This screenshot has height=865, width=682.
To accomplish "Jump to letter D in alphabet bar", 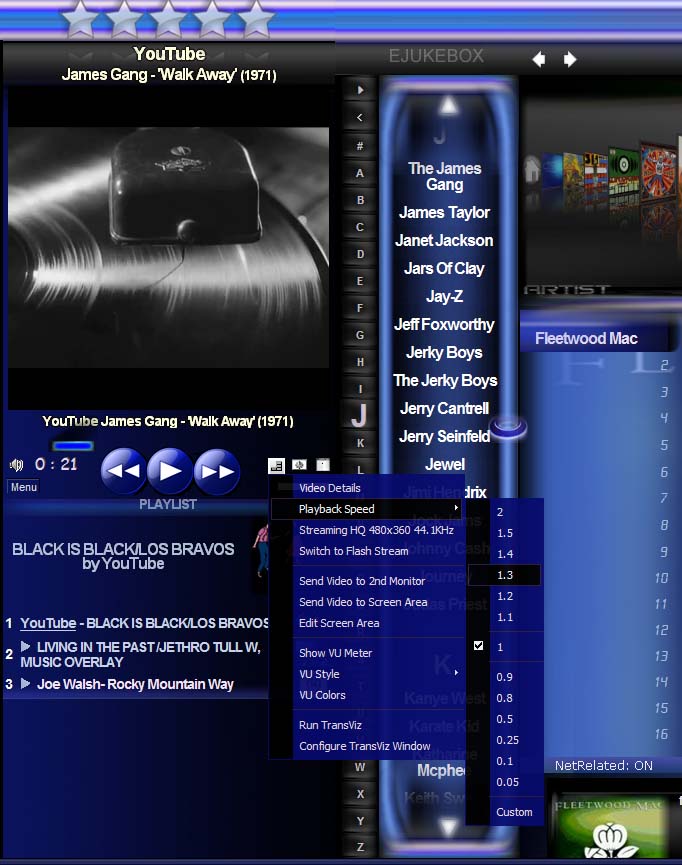I will click(360, 254).
